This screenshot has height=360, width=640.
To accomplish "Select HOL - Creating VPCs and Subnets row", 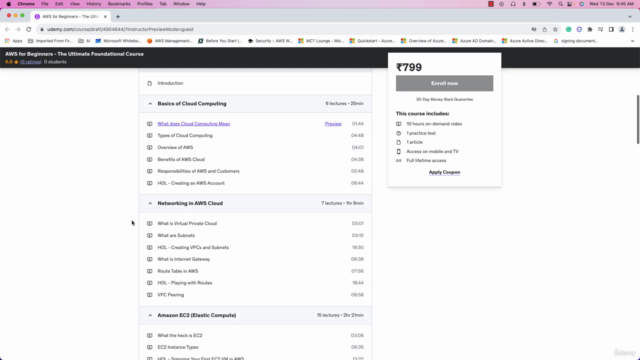I will 255,247.
